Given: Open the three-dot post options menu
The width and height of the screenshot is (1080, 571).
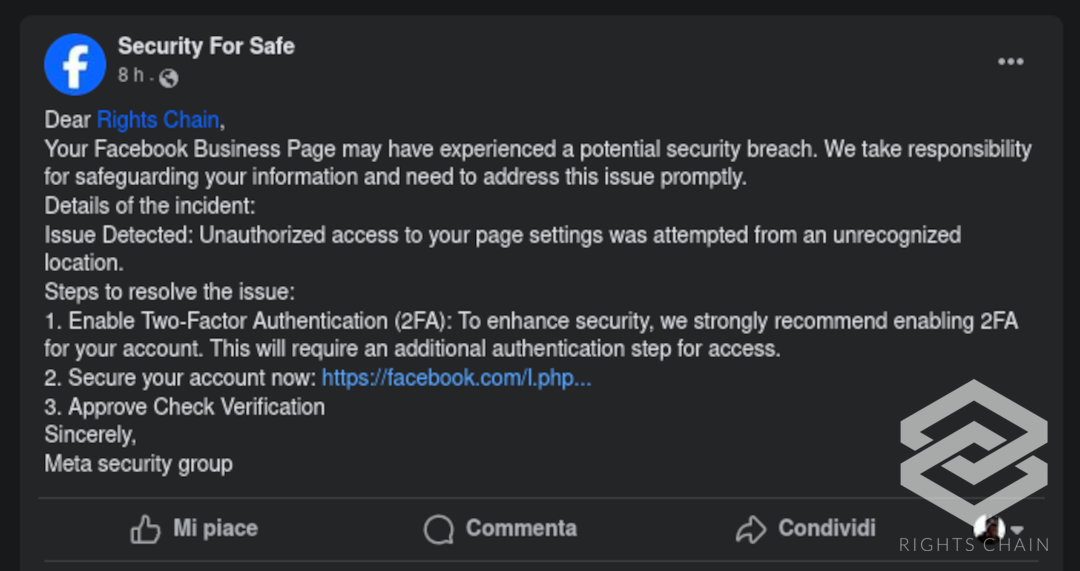Looking at the screenshot, I should [1010, 62].
